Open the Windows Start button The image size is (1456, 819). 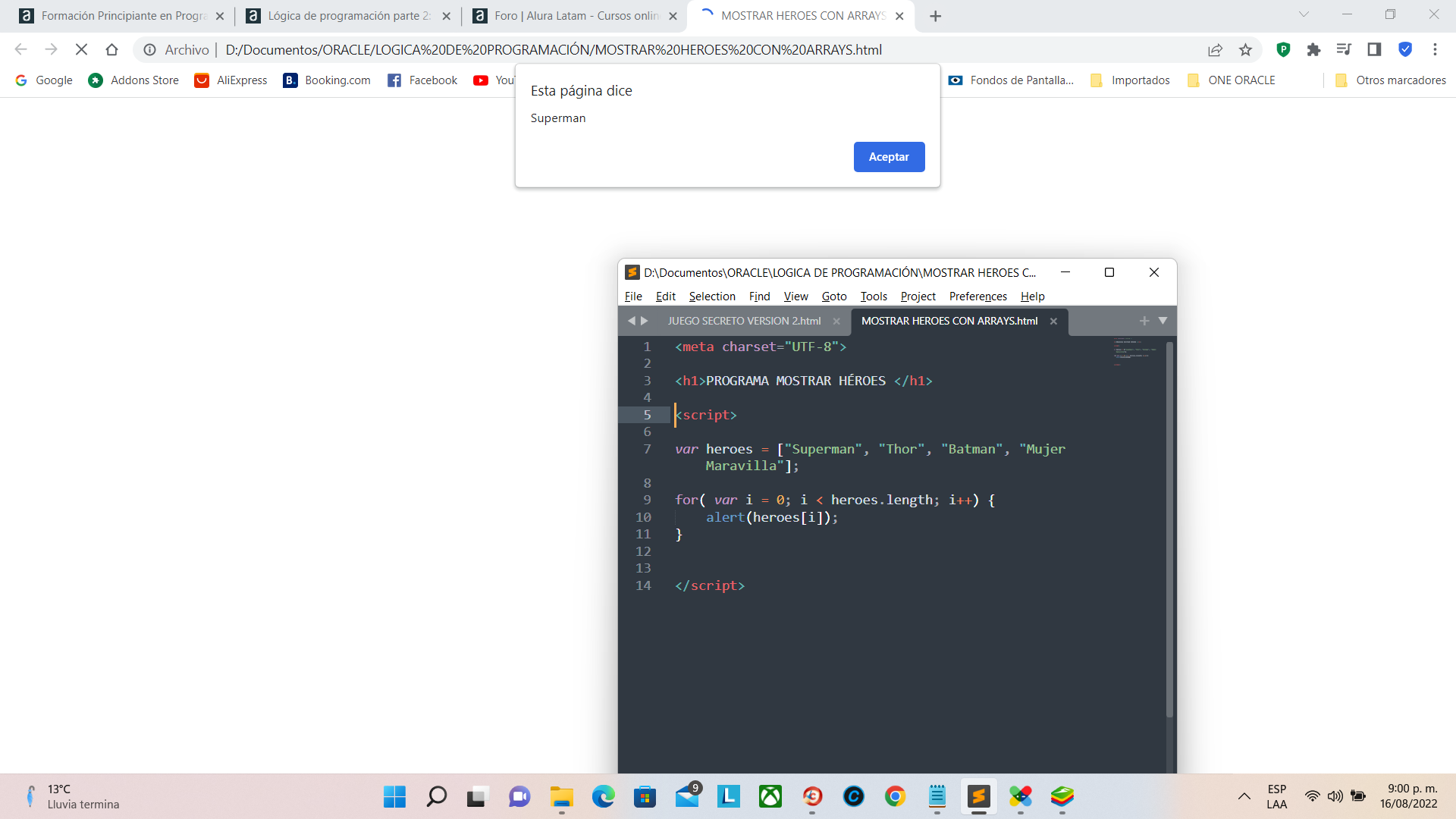(394, 796)
